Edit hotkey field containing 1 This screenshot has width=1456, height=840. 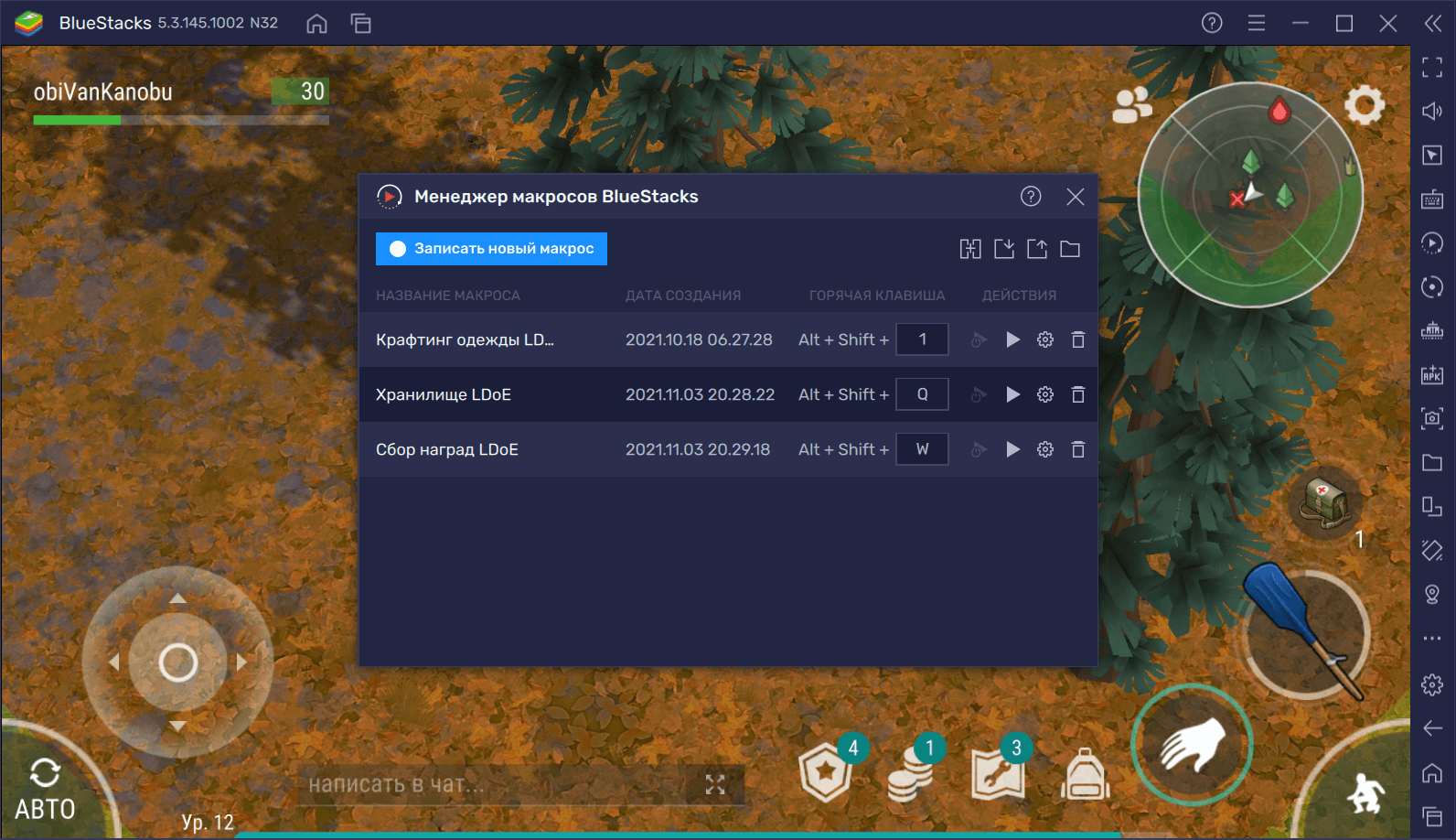[x=922, y=339]
